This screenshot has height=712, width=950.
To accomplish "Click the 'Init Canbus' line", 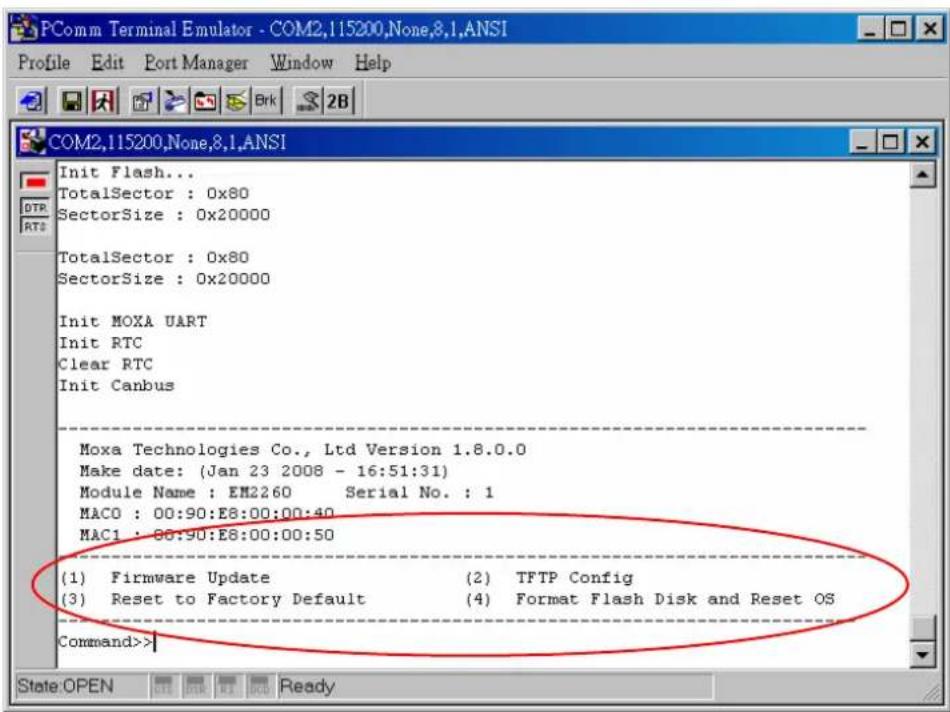I will coord(116,385).
